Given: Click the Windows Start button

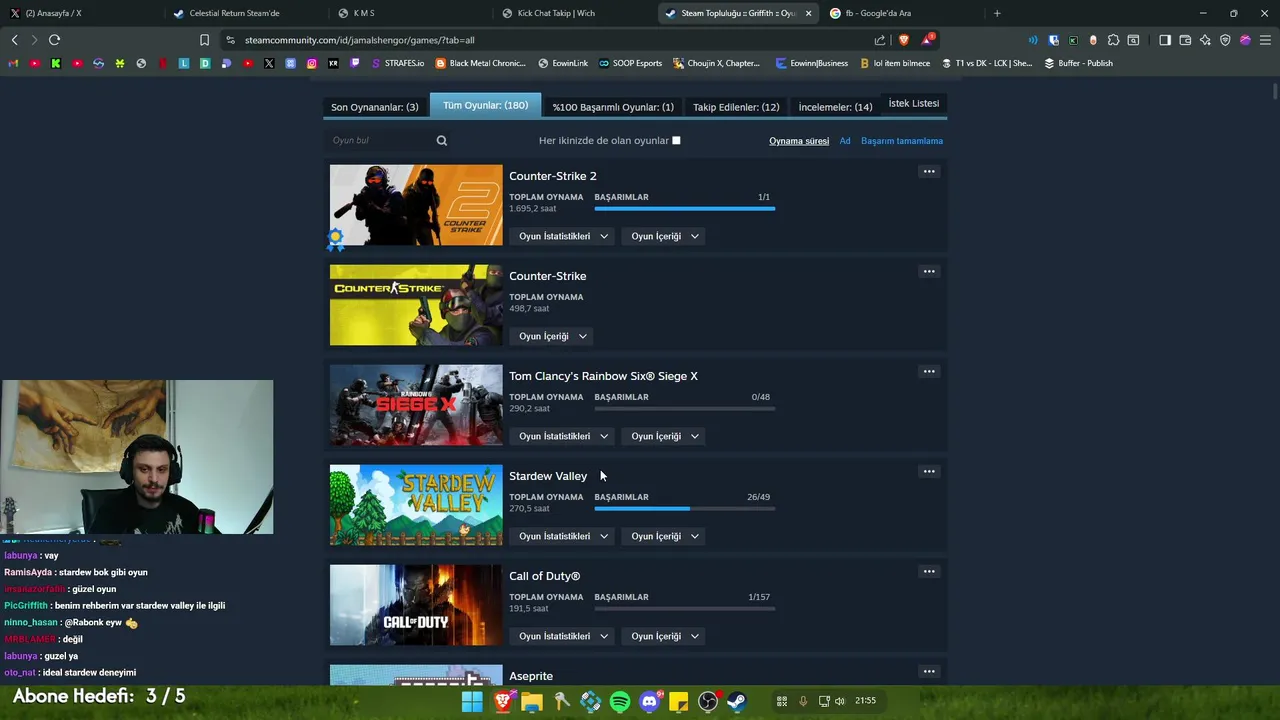Looking at the screenshot, I should tap(472, 702).
